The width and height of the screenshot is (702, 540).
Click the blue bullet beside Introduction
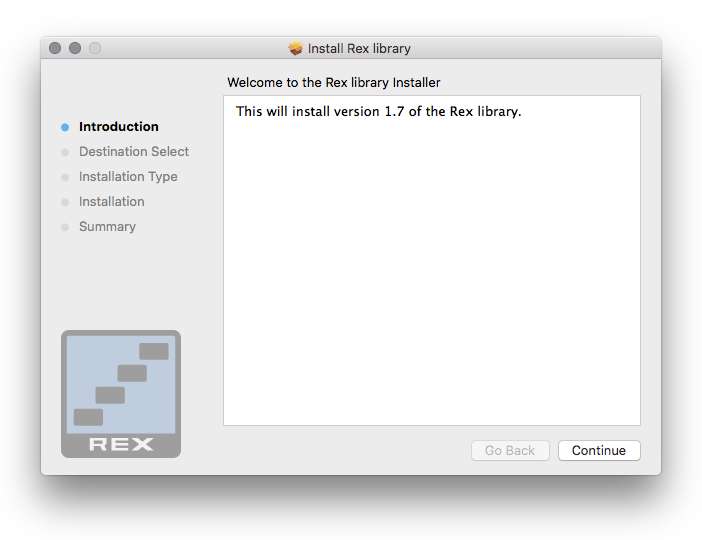tap(65, 127)
